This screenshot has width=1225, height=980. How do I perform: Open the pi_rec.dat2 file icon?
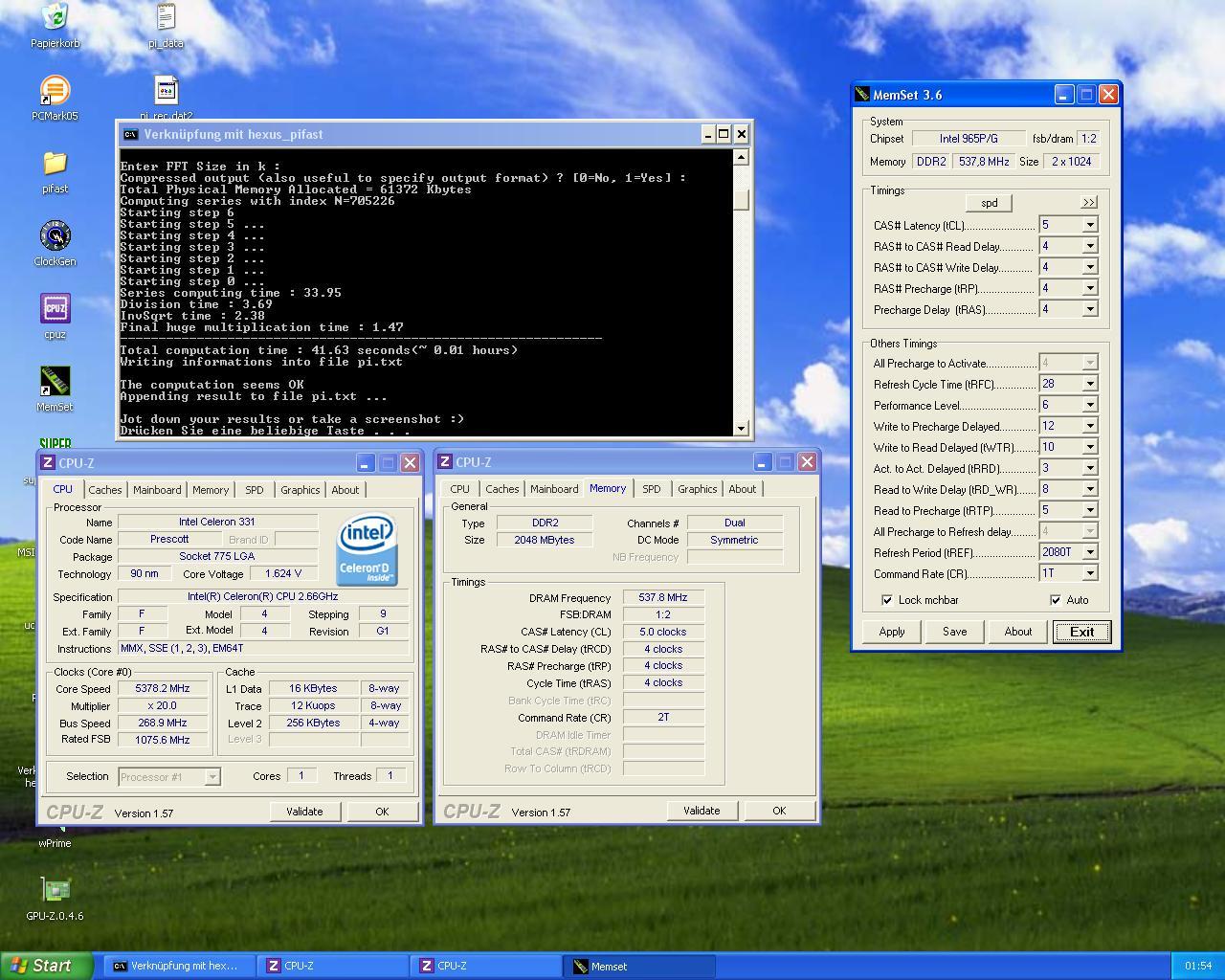pos(166,91)
